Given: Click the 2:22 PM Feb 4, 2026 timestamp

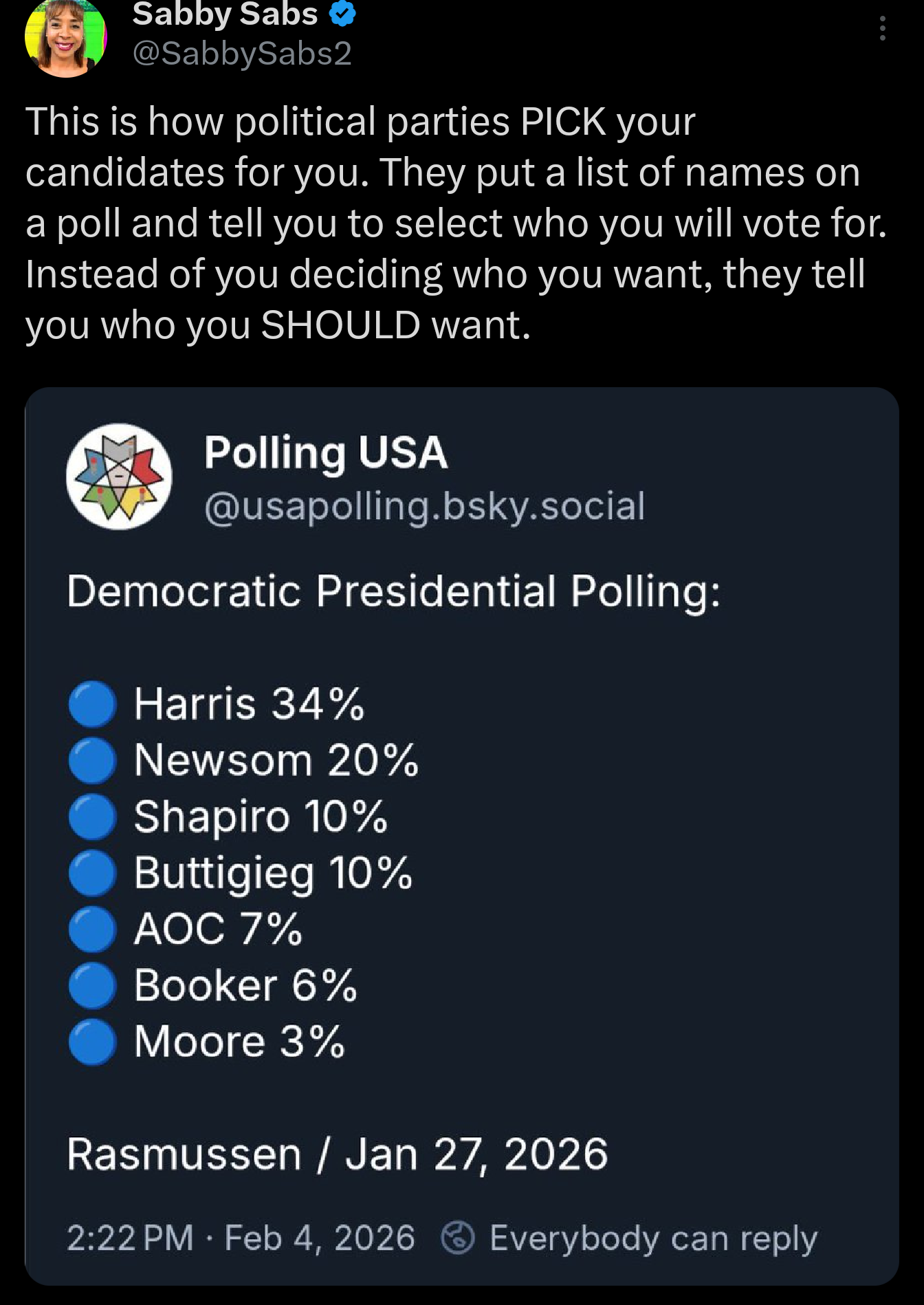Looking at the screenshot, I should pyautogui.click(x=241, y=1238).
